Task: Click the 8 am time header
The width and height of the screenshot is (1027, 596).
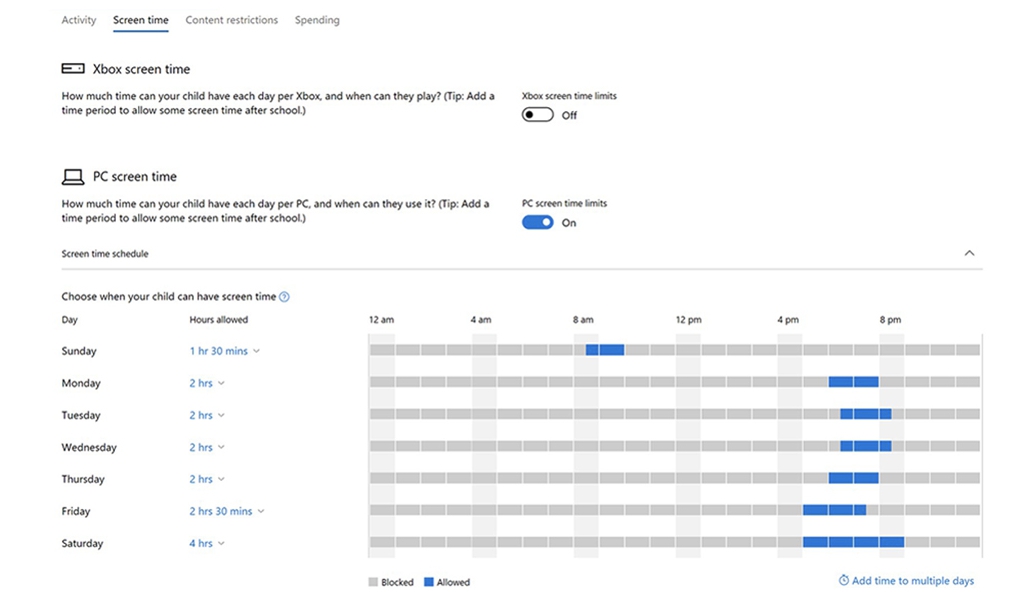Action: click(583, 320)
